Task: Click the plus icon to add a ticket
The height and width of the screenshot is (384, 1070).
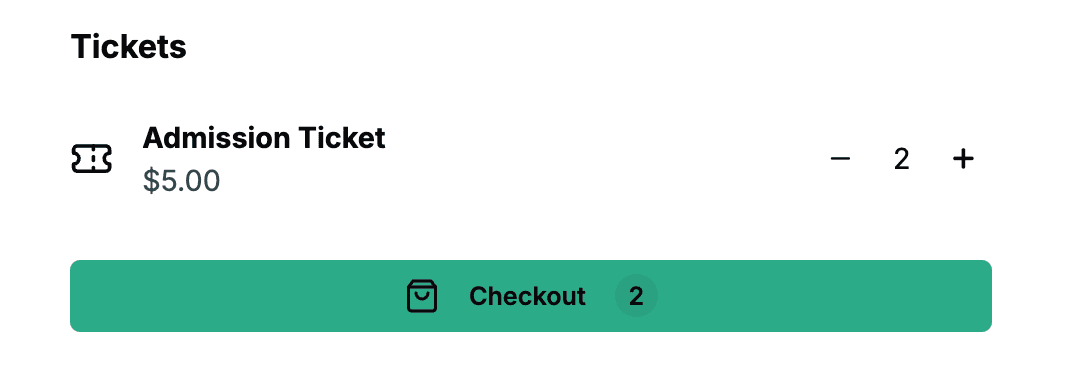Action: (963, 159)
